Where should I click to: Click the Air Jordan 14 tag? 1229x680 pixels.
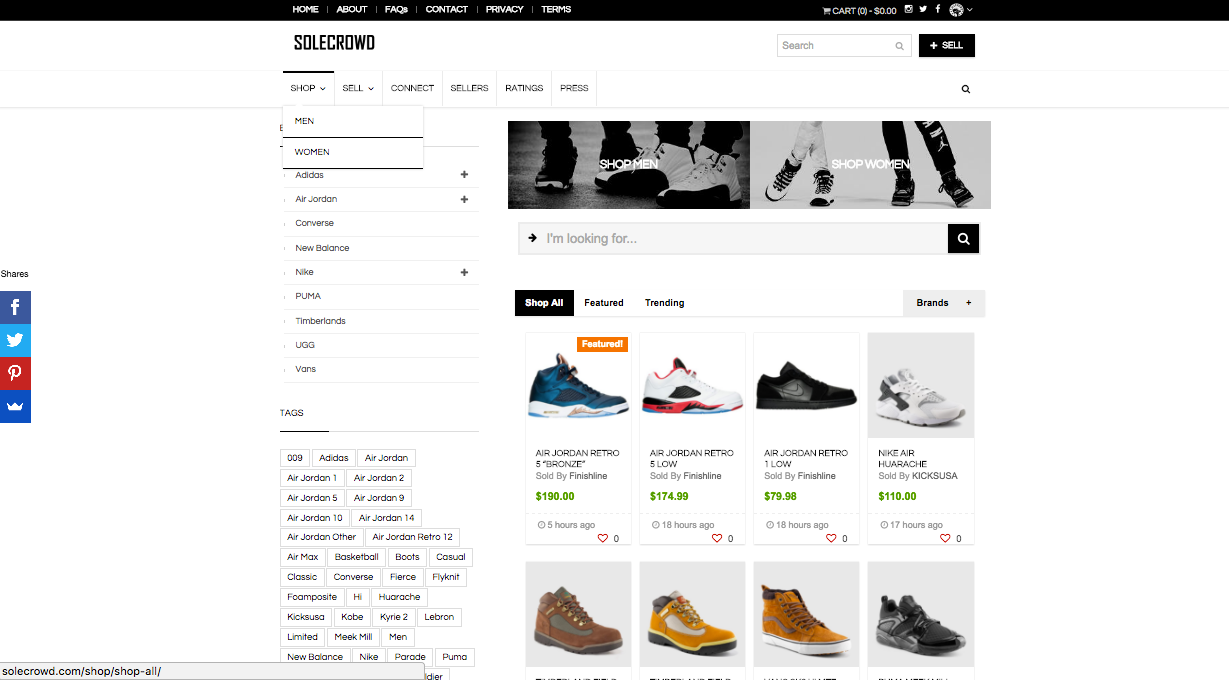pyautogui.click(x=387, y=518)
